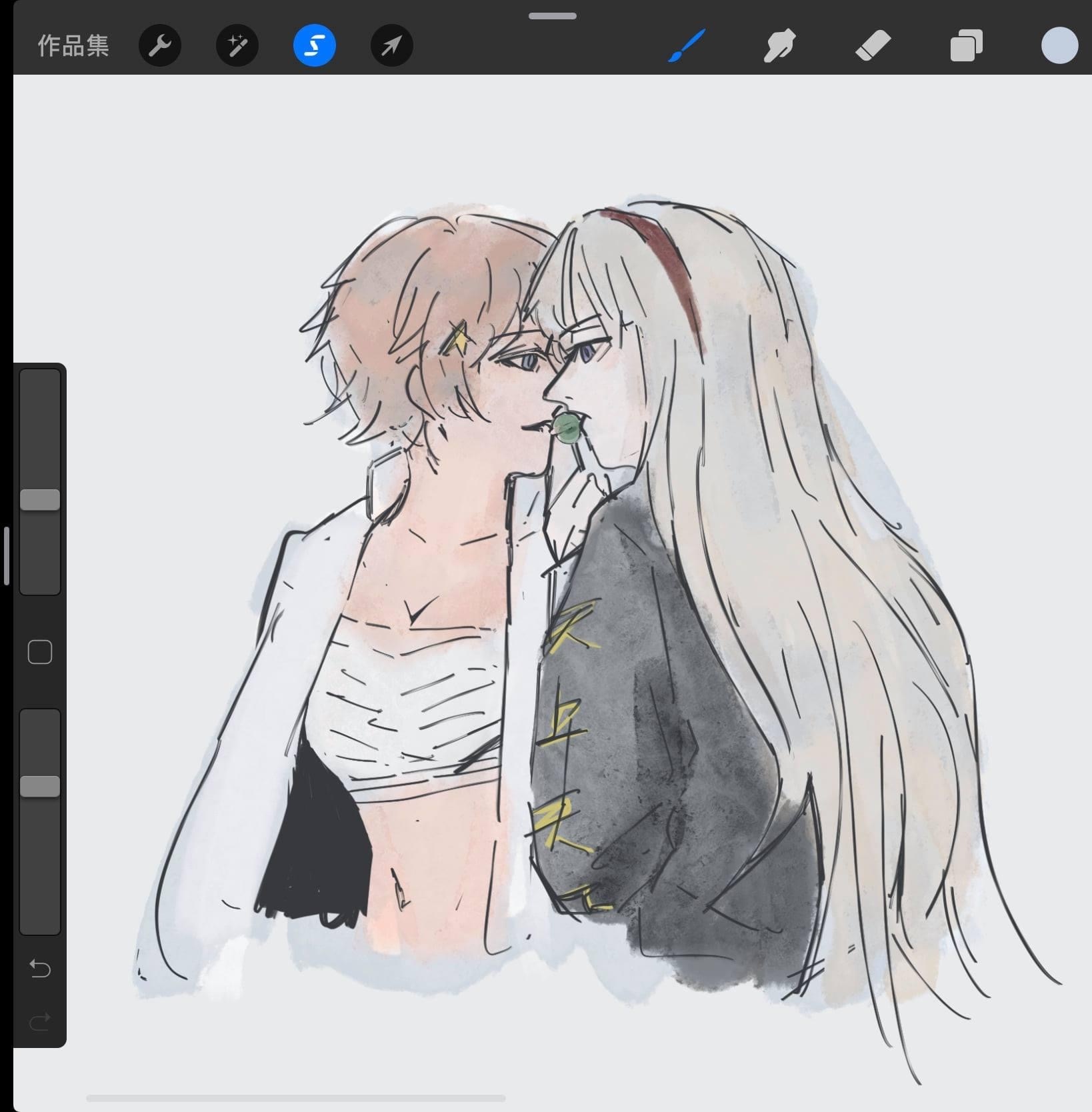Screen dimensions: 1092x1112
Task: Open the Layers panel
Action: tap(967, 45)
